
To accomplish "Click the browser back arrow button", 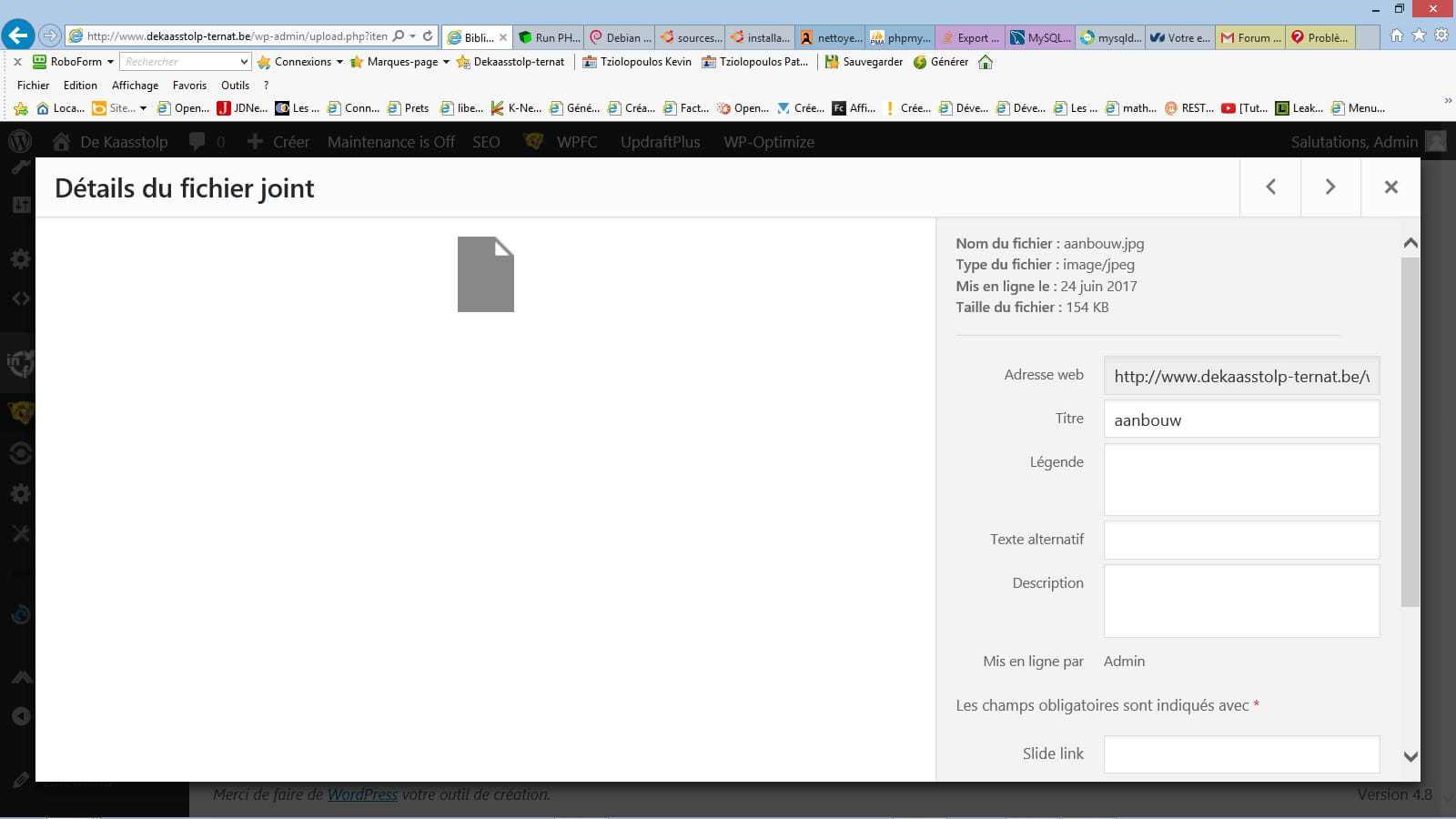I will (x=17, y=35).
